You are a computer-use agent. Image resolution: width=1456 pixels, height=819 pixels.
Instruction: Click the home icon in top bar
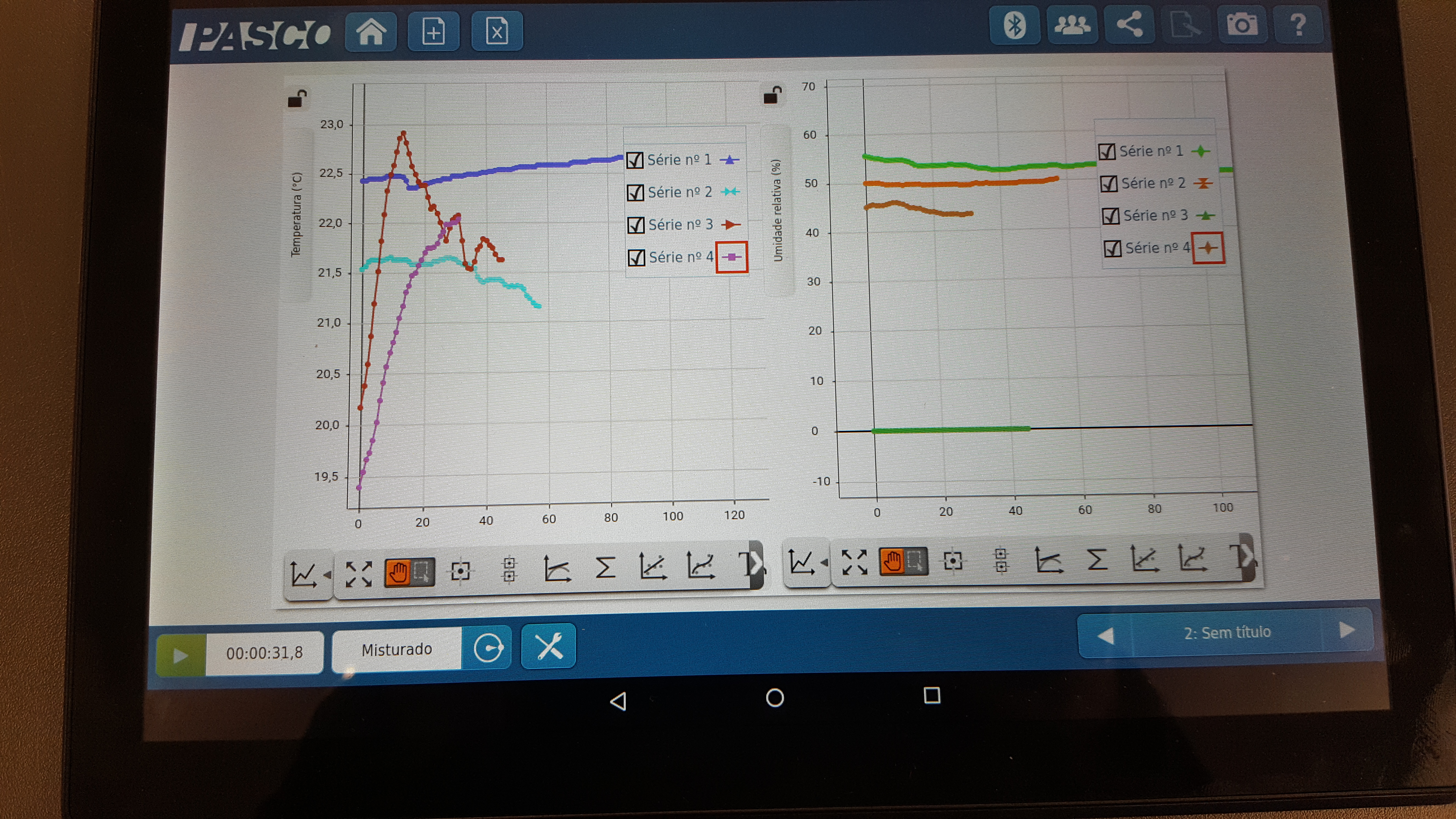(x=371, y=31)
